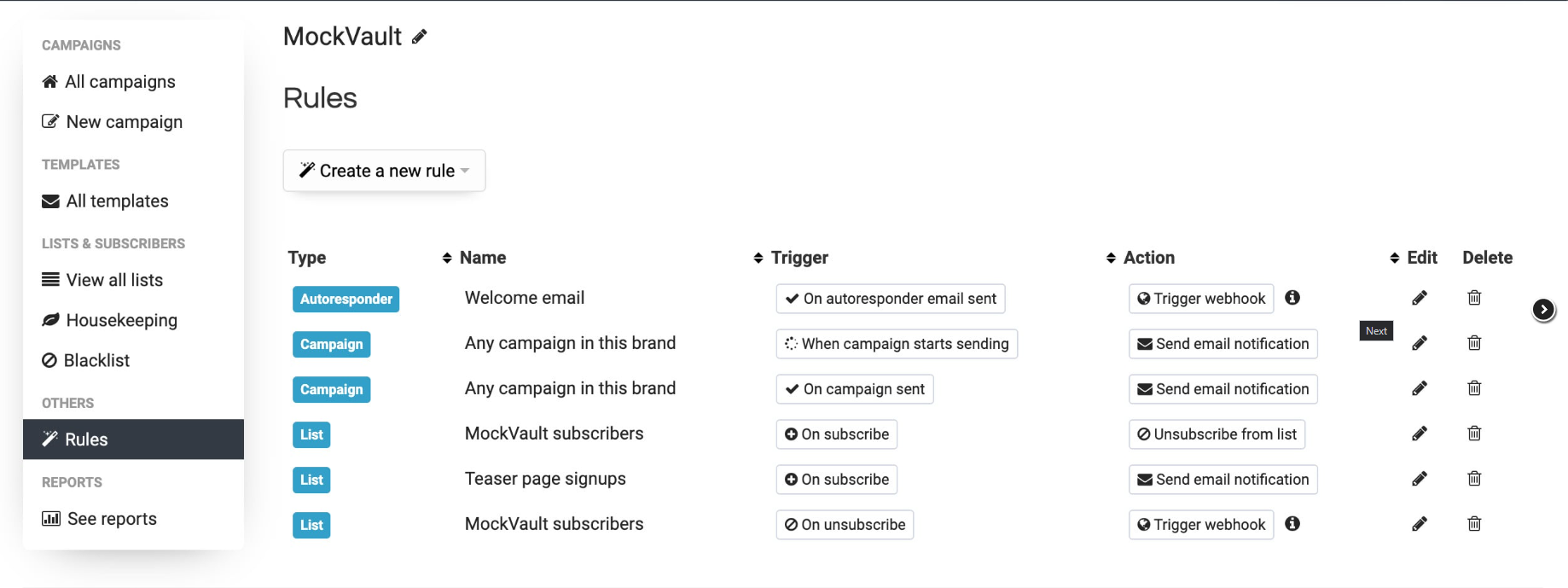Edit the Welcome email rule
Viewport: 1568px width, 588px height.
(x=1420, y=298)
